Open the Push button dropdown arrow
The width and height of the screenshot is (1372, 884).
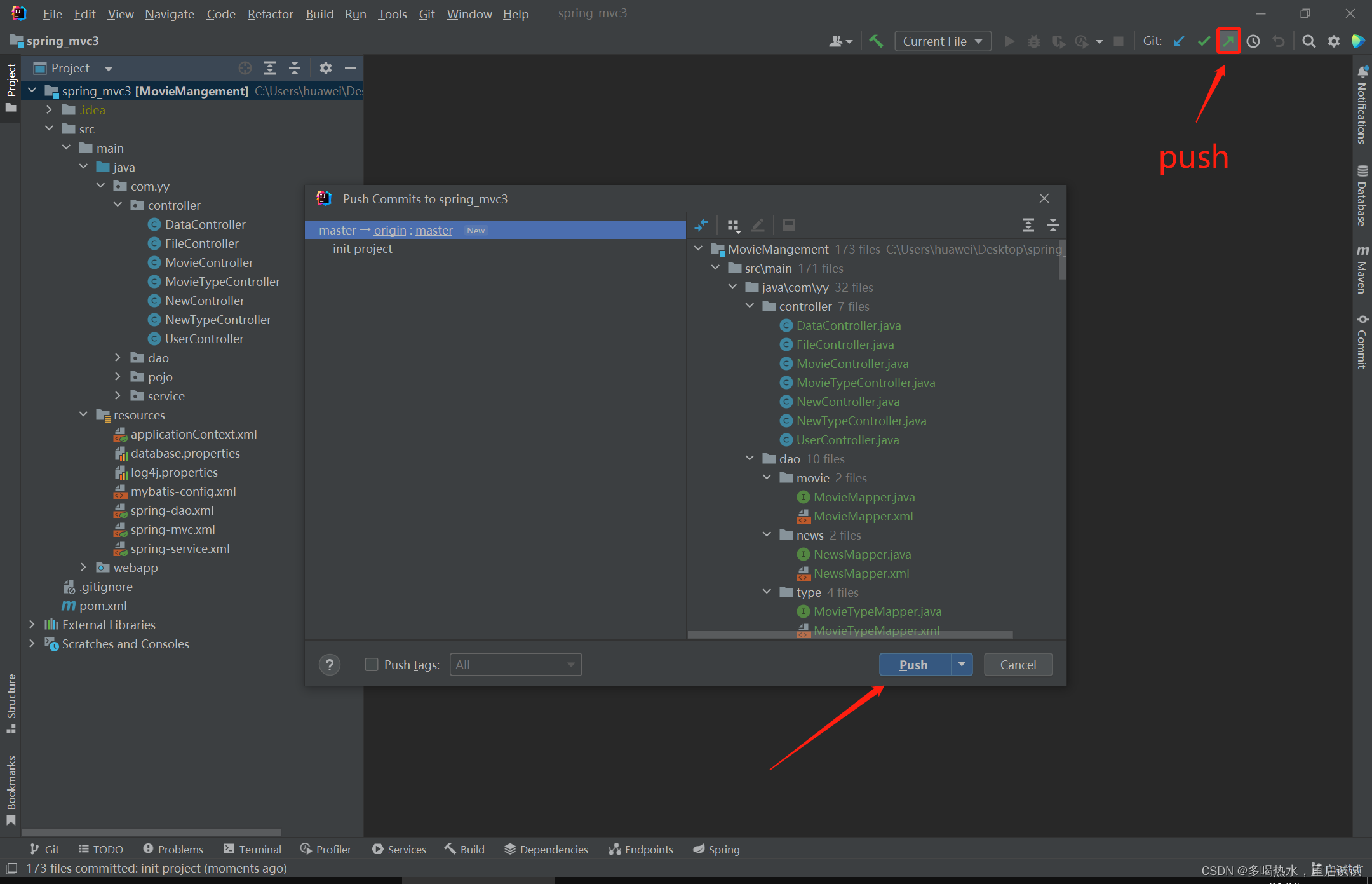tap(962, 665)
